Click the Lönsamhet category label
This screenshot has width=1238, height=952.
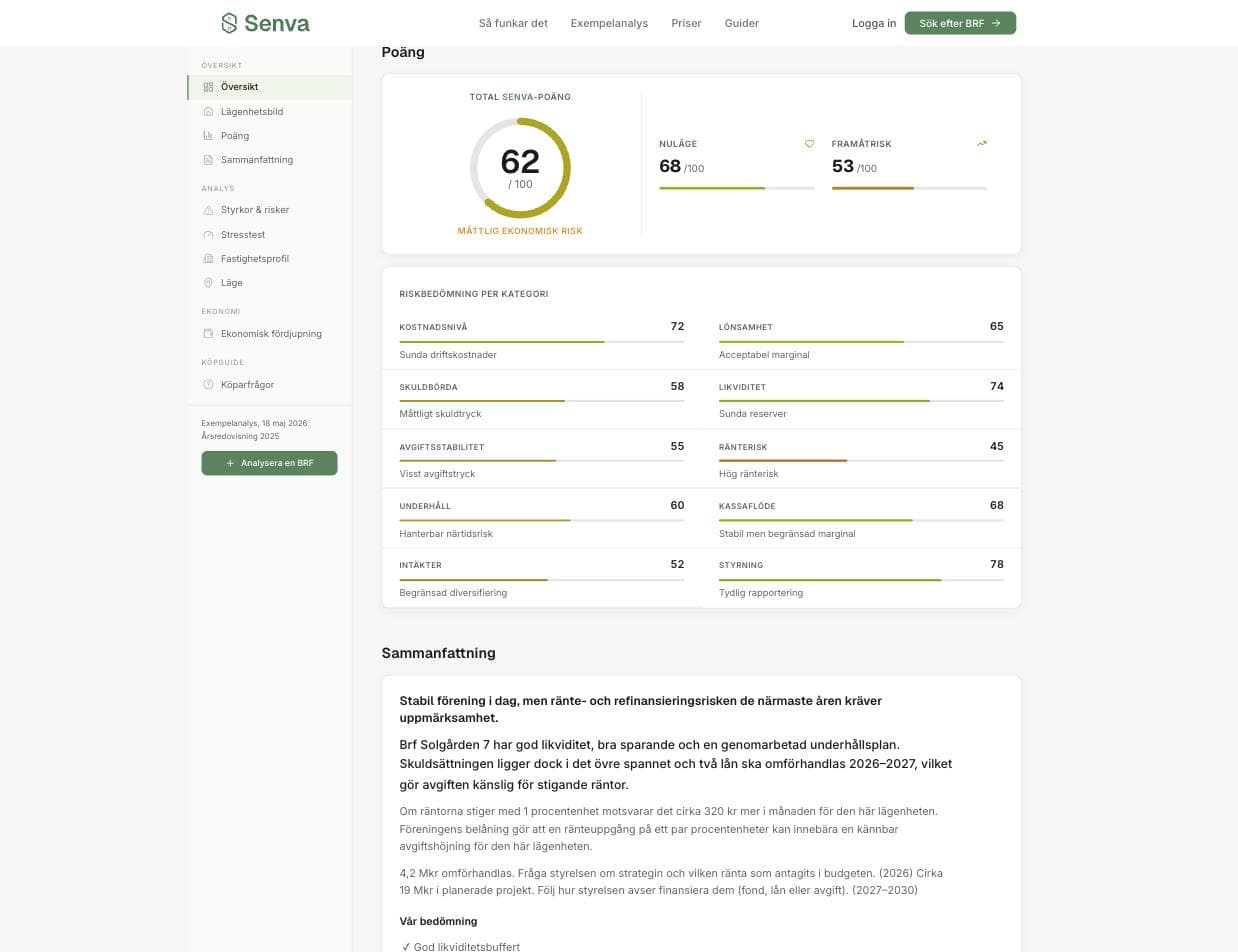tap(746, 328)
